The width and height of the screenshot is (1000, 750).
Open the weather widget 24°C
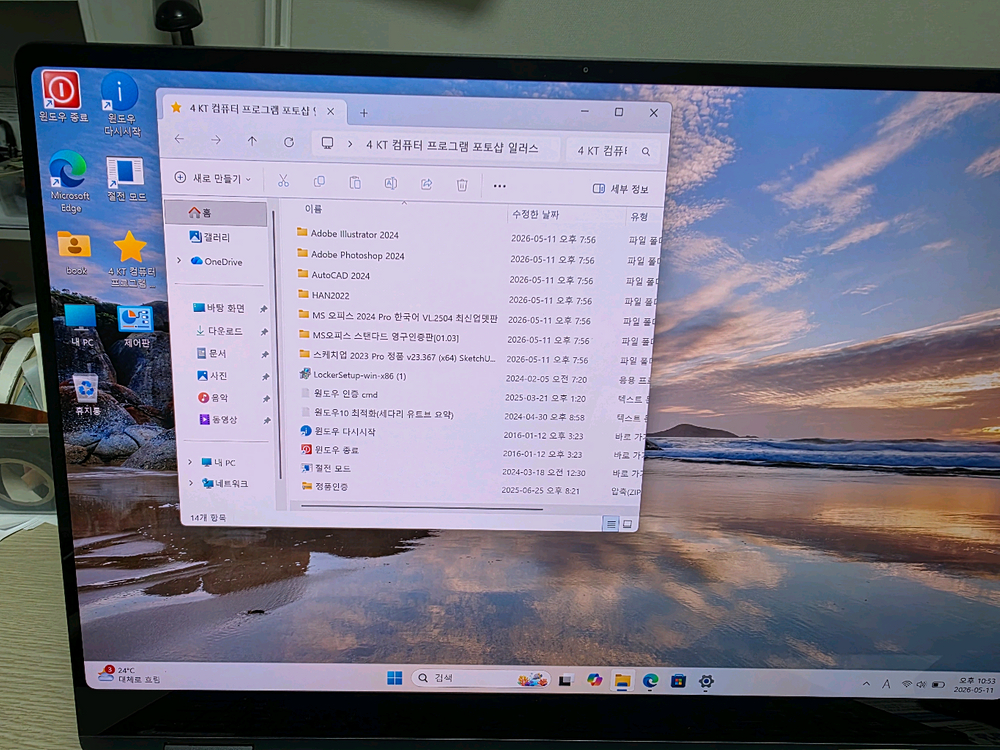(x=128, y=674)
